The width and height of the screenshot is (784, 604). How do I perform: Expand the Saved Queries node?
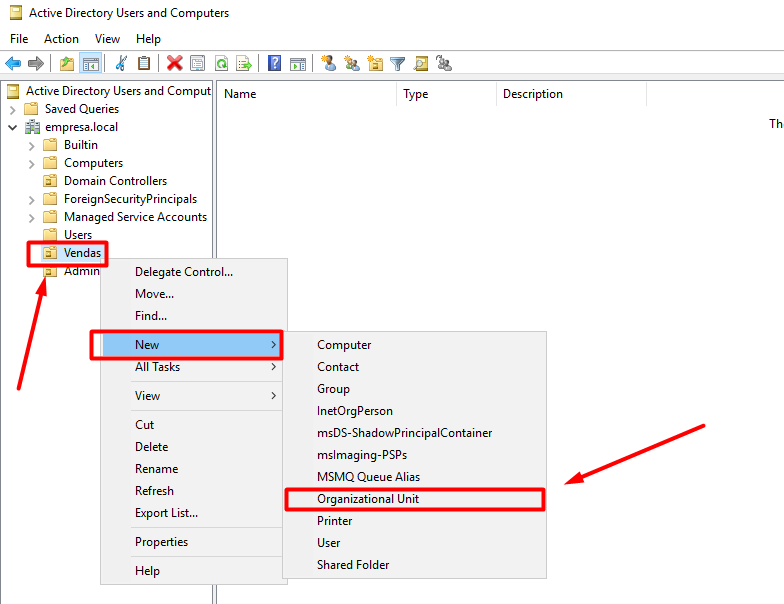click(13, 109)
